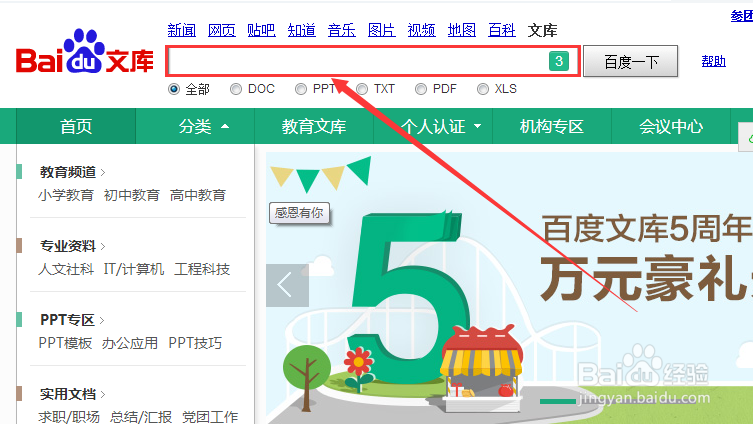Open the 帮助 help link
Viewport: 753px width, 424px height.
pos(713,61)
